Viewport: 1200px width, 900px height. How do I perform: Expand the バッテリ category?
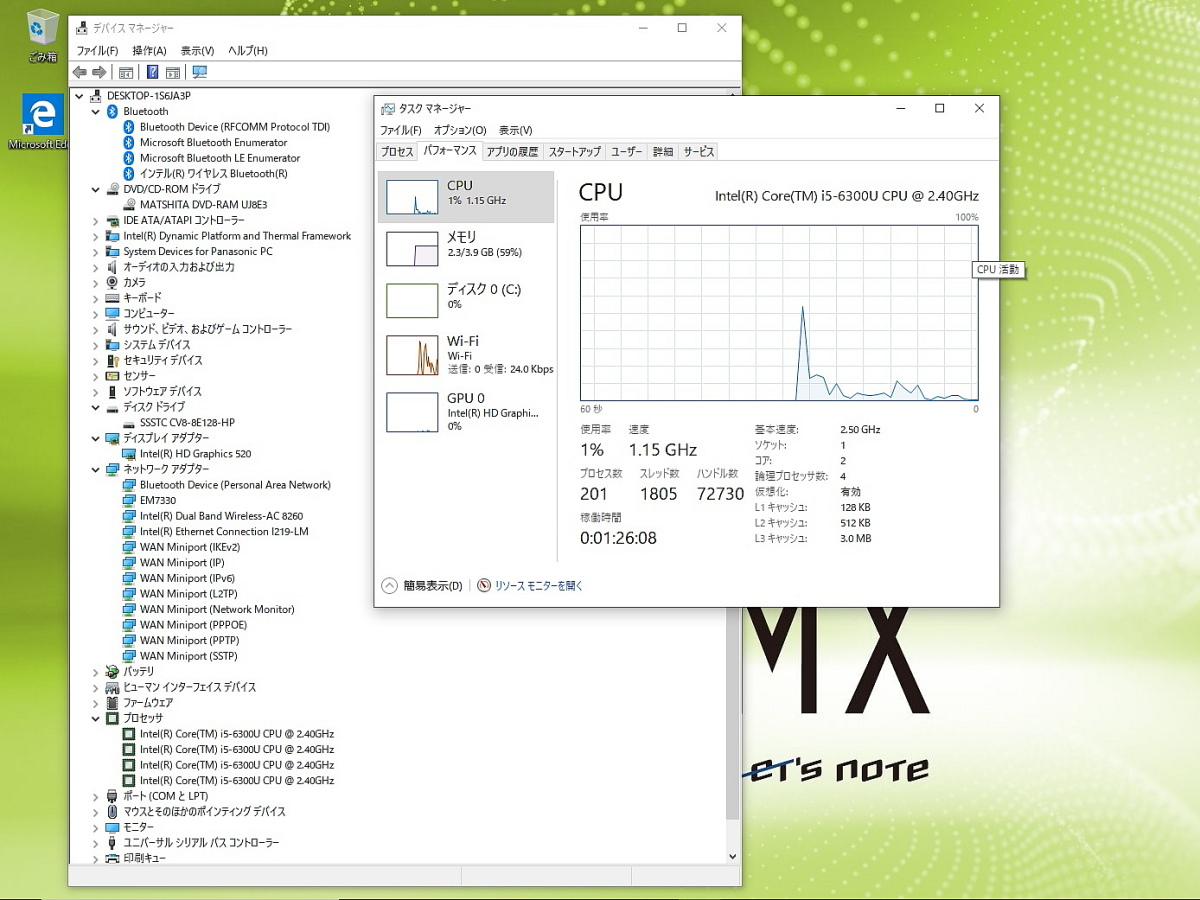96,672
